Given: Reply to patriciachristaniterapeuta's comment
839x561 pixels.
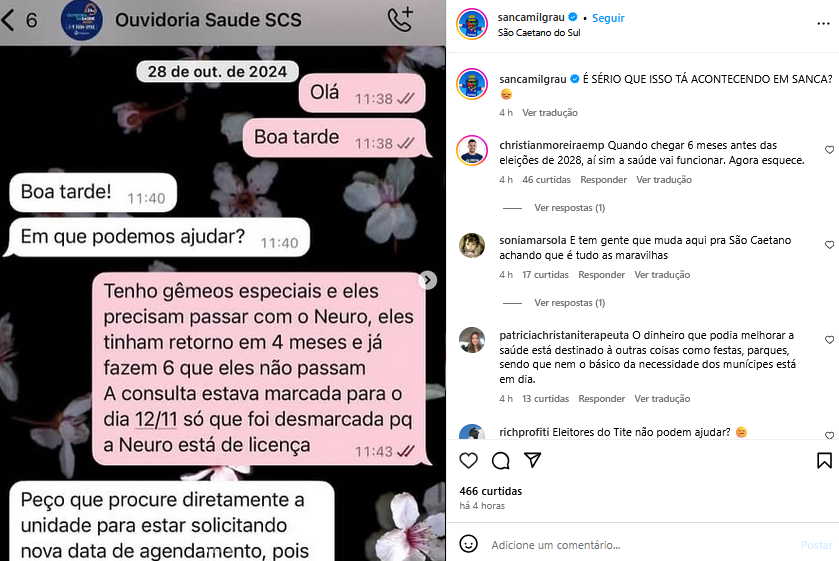Looking at the screenshot, I should pyautogui.click(x=601, y=398).
